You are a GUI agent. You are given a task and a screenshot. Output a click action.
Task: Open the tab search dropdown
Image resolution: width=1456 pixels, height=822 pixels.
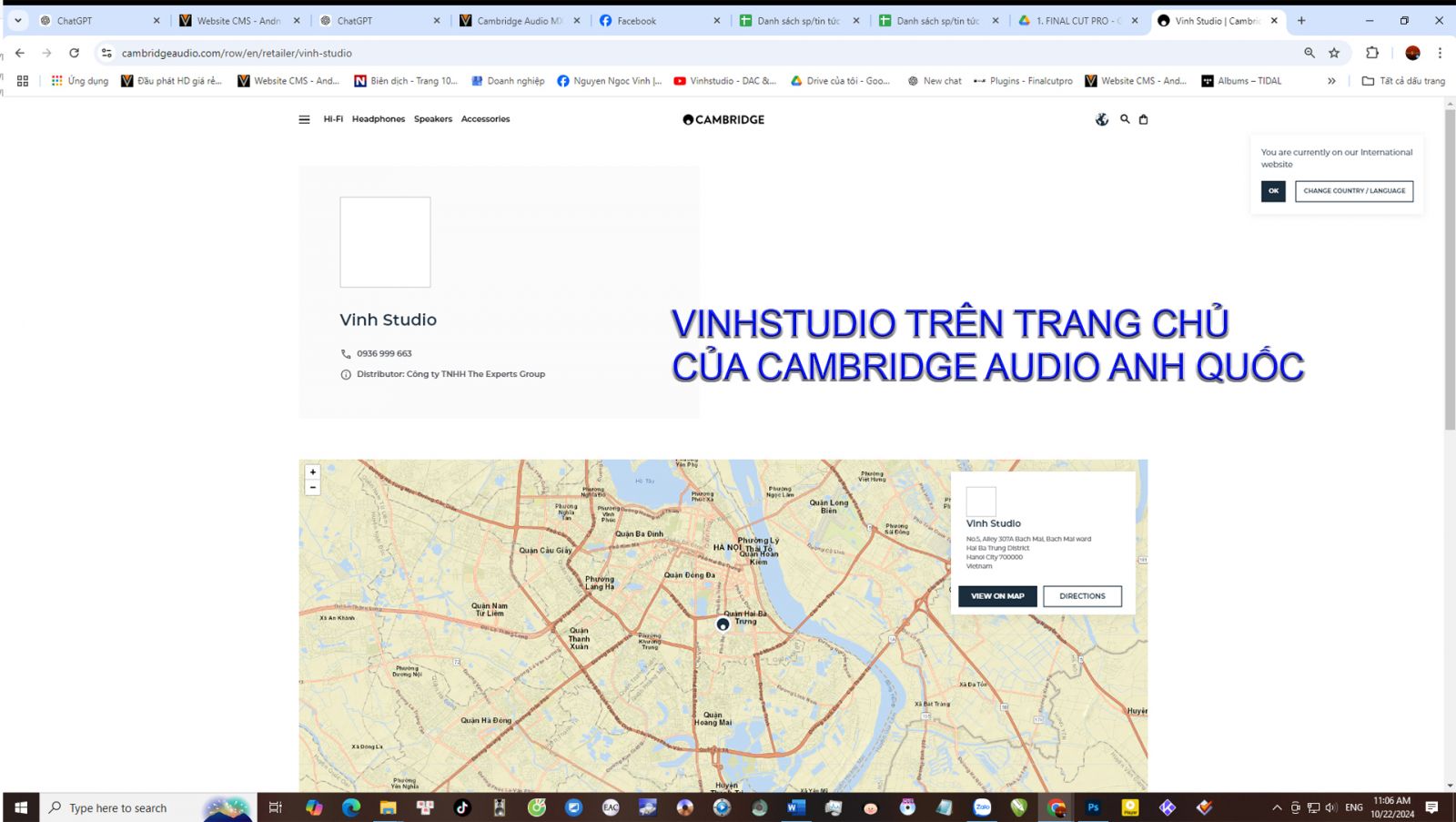[x=17, y=20]
